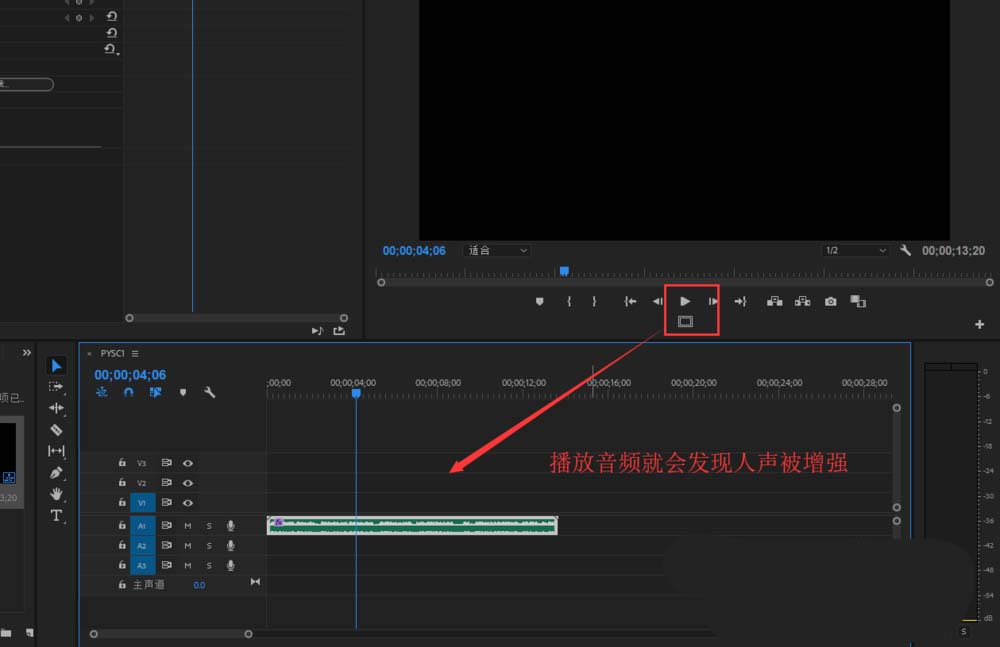
Task: Select the Track Select Forward tool
Action: pos(56,387)
